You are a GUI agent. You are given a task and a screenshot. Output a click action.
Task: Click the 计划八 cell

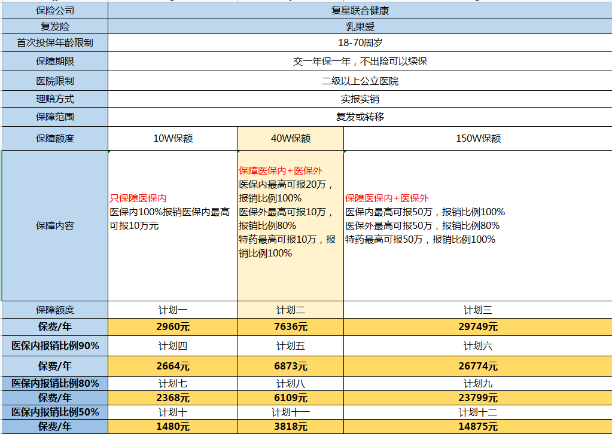click(290, 383)
